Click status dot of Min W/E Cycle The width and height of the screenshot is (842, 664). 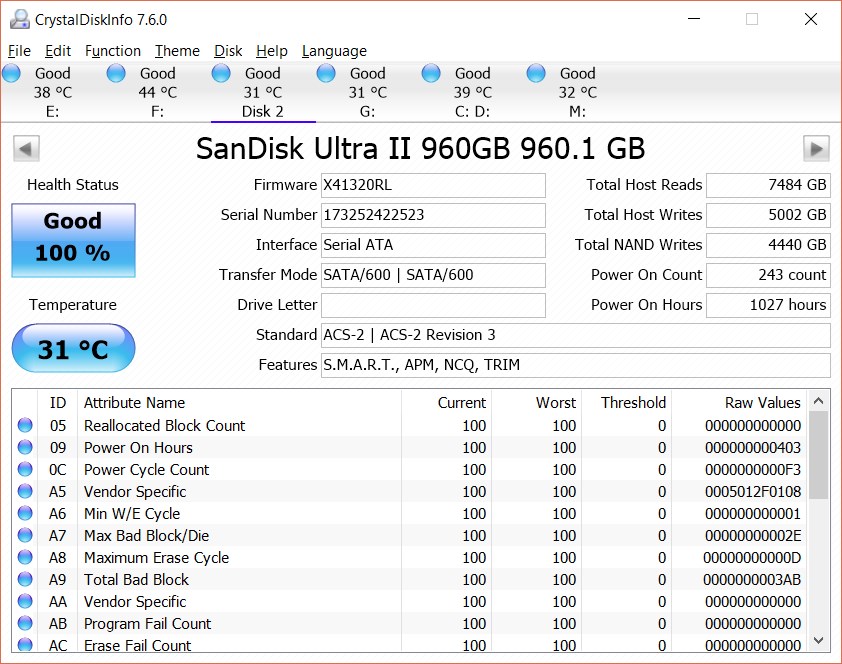coord(25,513)
